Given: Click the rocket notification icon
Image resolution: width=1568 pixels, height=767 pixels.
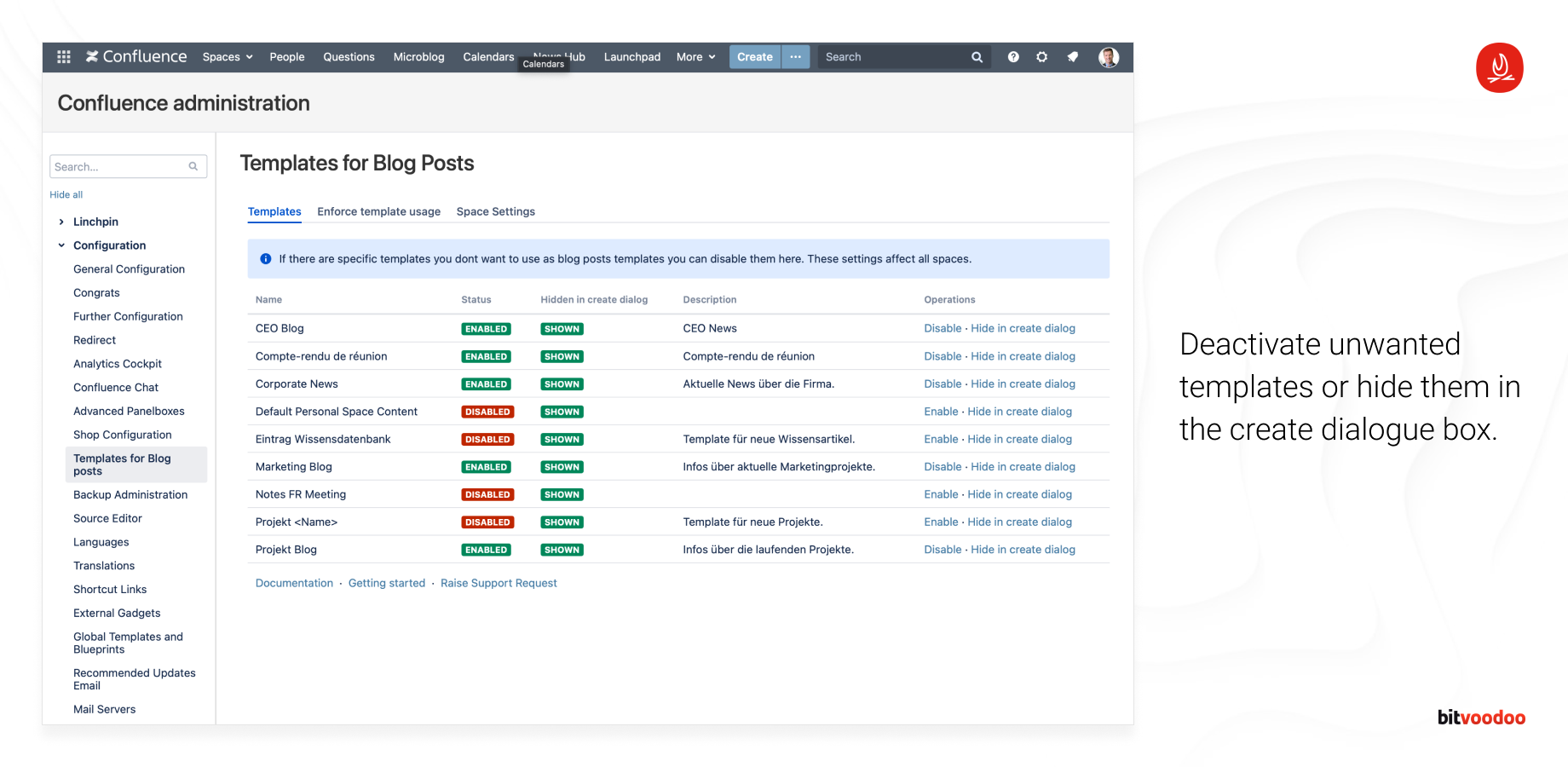Looking at the screenshot, I should click(x=1072, y=57).
